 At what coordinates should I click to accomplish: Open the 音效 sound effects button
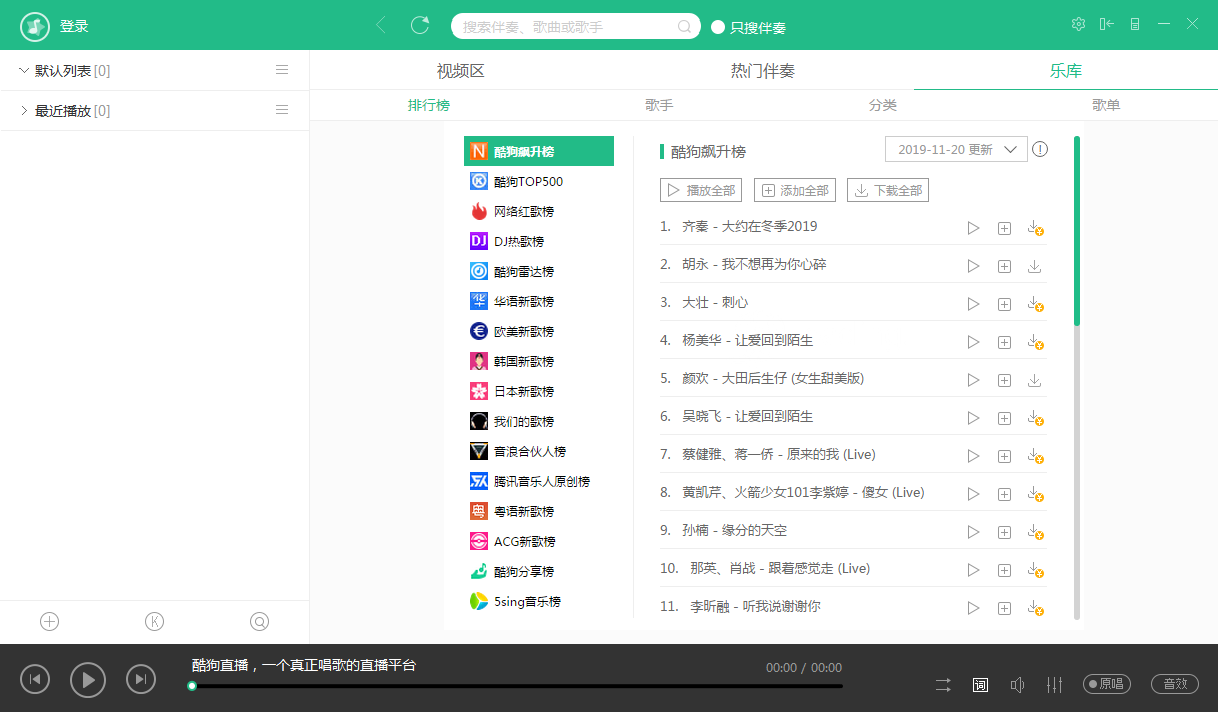coord(1175,684)
